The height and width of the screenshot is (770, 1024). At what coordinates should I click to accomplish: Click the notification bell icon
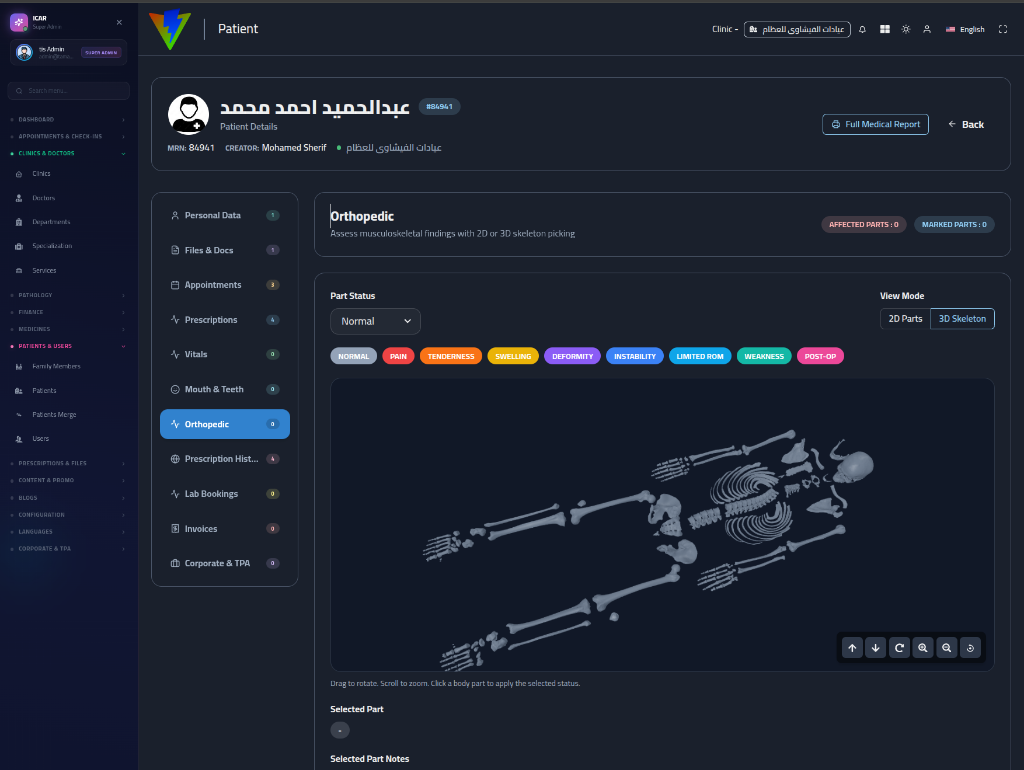pos(862,29)
